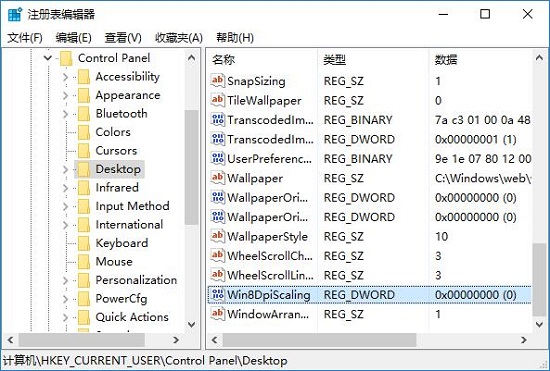
Task: Click the 数据 column header
Action: [x=480, y=60]
